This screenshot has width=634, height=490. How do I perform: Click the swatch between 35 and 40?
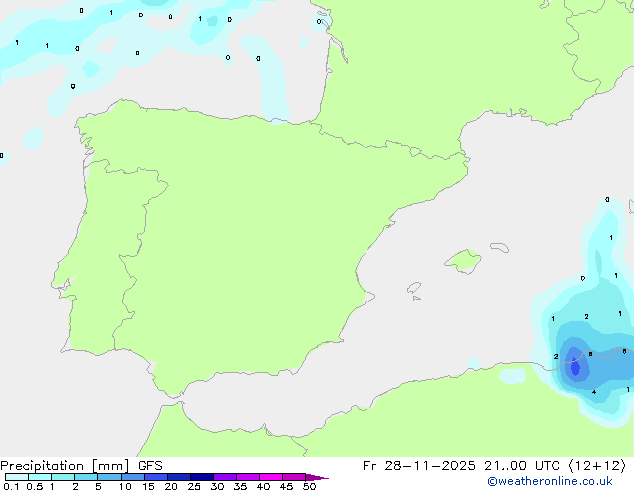pos(247,477)
